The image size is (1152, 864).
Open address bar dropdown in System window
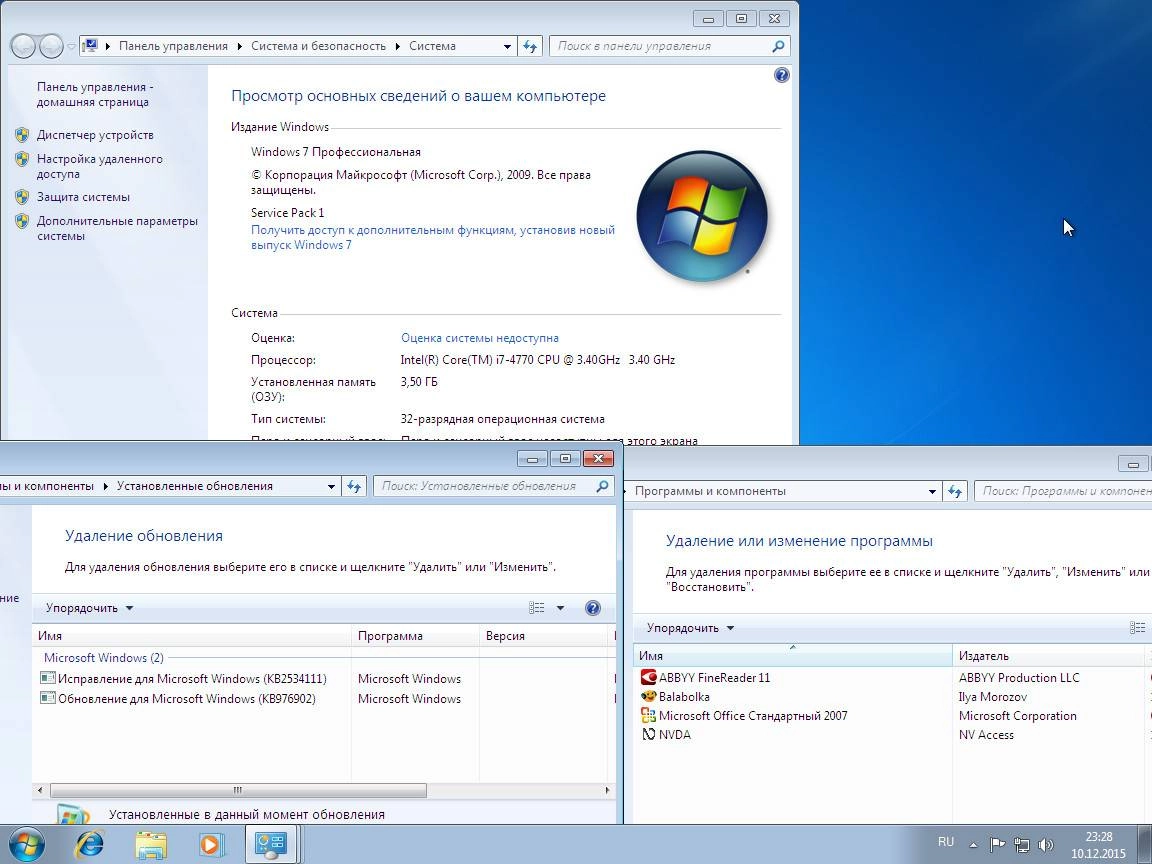coord(507,46)
